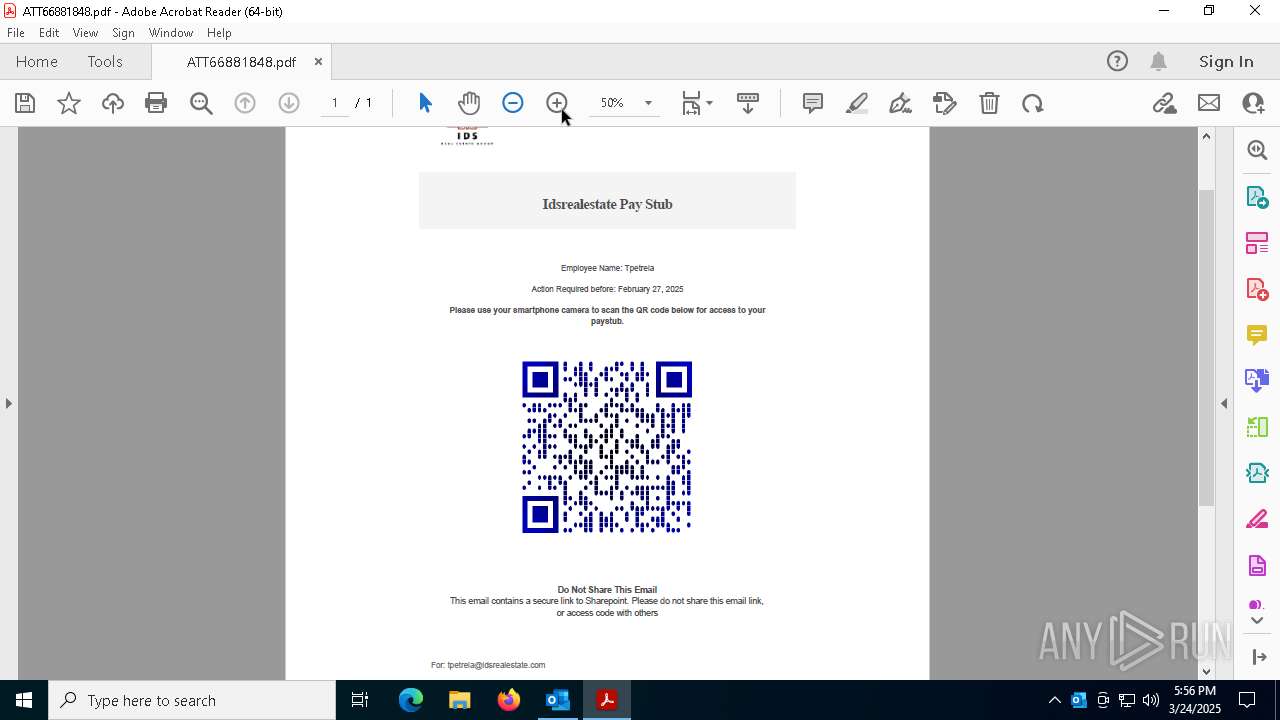Open the share with others person icon
This screenshot has height=720, width=1280.
coord(1253,103)
